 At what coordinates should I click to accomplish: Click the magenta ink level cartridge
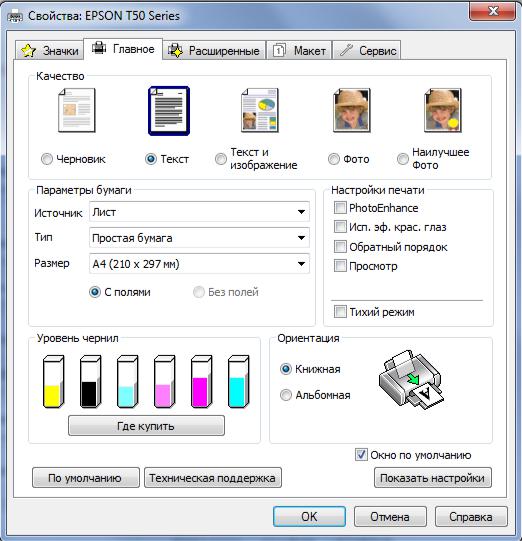coord(201,382)
